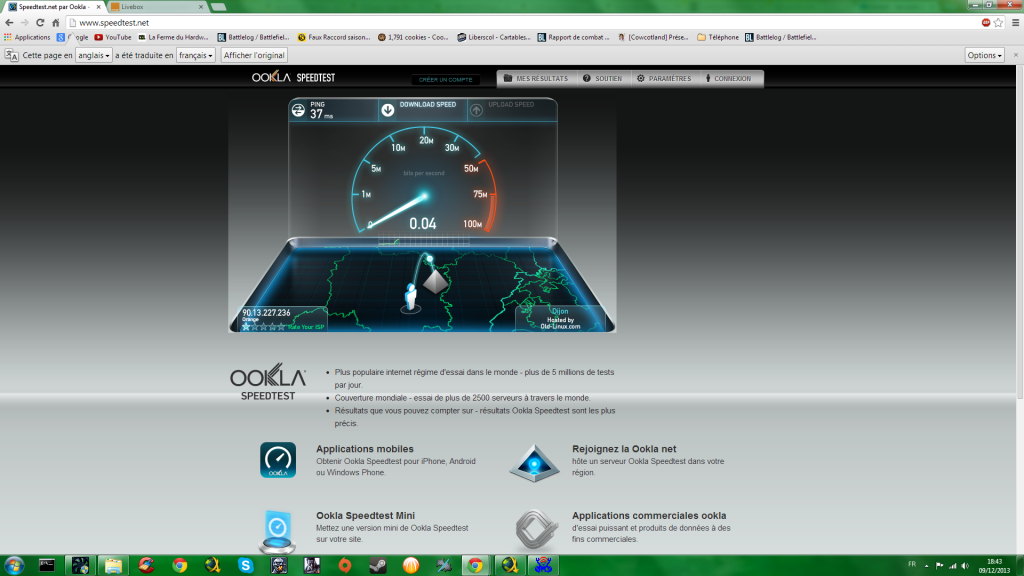Show hidden system tray icons
Viewport: 1024px width, 576px height.
pos(926,566)
